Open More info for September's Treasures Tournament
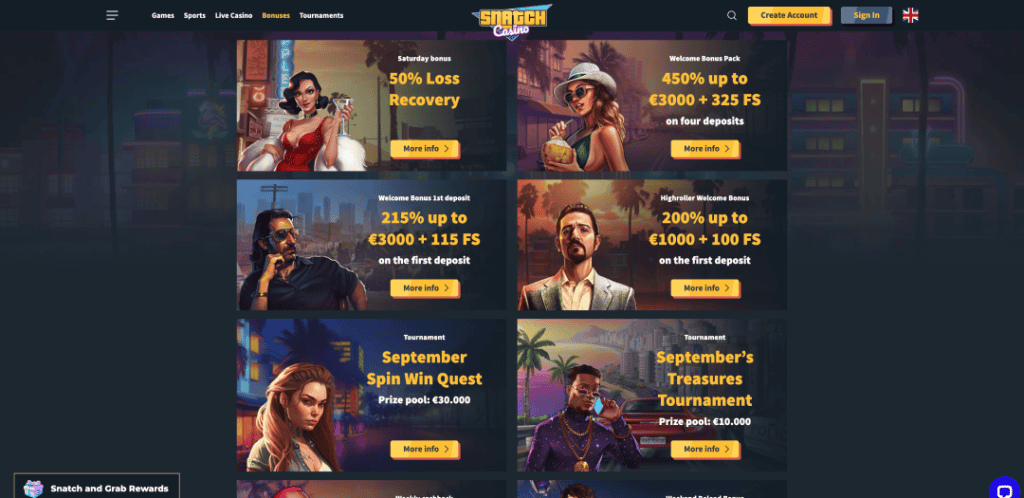 tap(705, 449)
